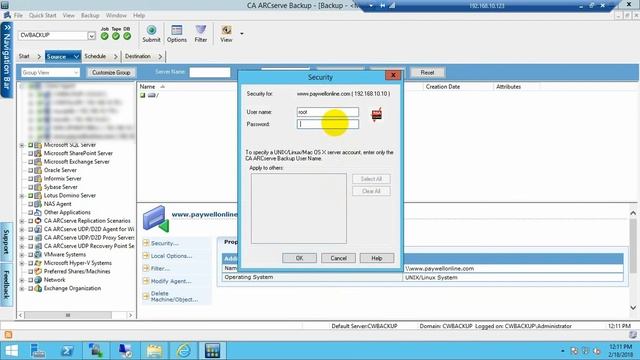Select the Network globe icon

(x=38, y=280)
